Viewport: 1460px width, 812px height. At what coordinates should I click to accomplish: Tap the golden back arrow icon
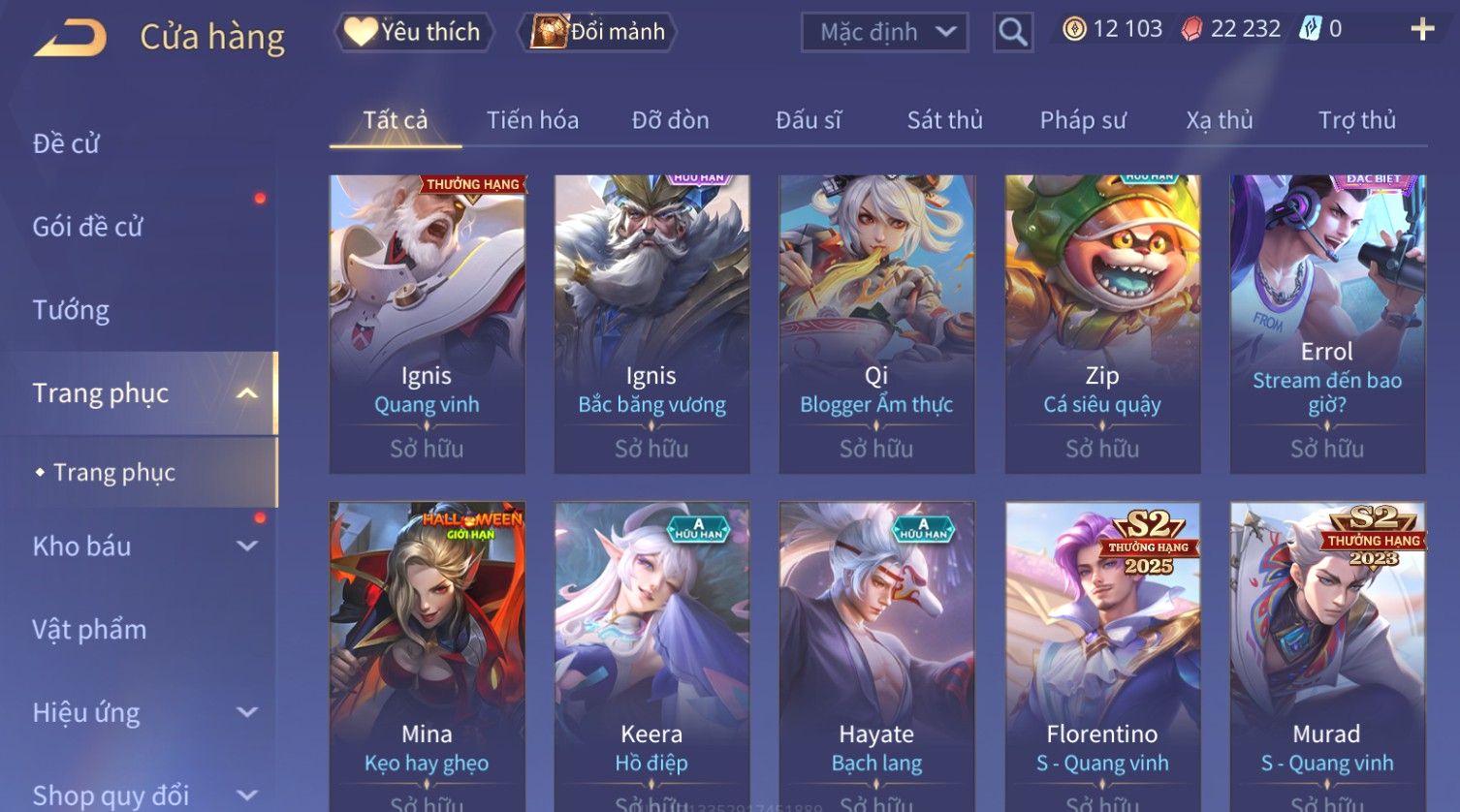pyautogui.click(x=70, y=39)
